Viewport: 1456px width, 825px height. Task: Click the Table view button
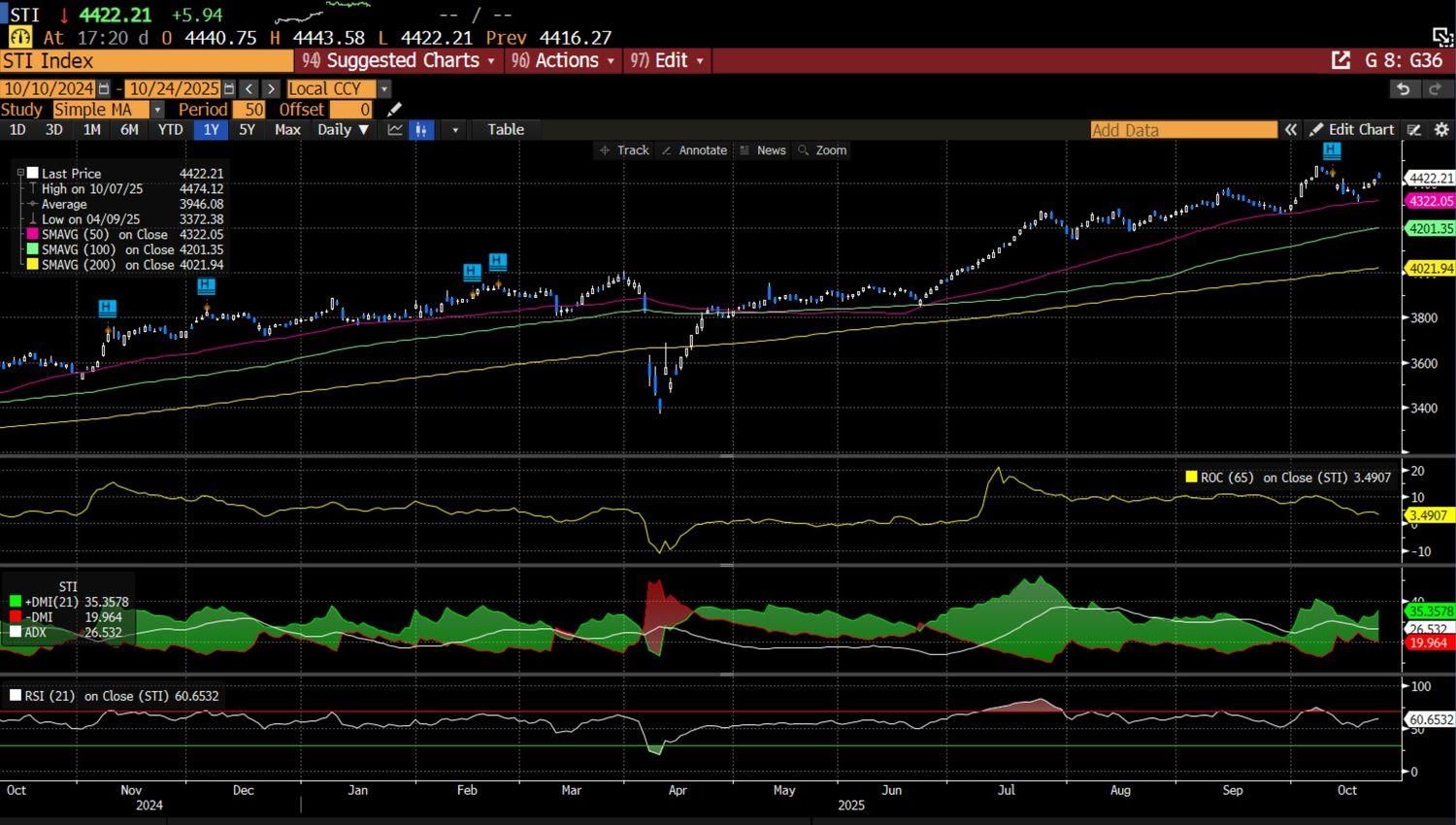pos(505,129)
